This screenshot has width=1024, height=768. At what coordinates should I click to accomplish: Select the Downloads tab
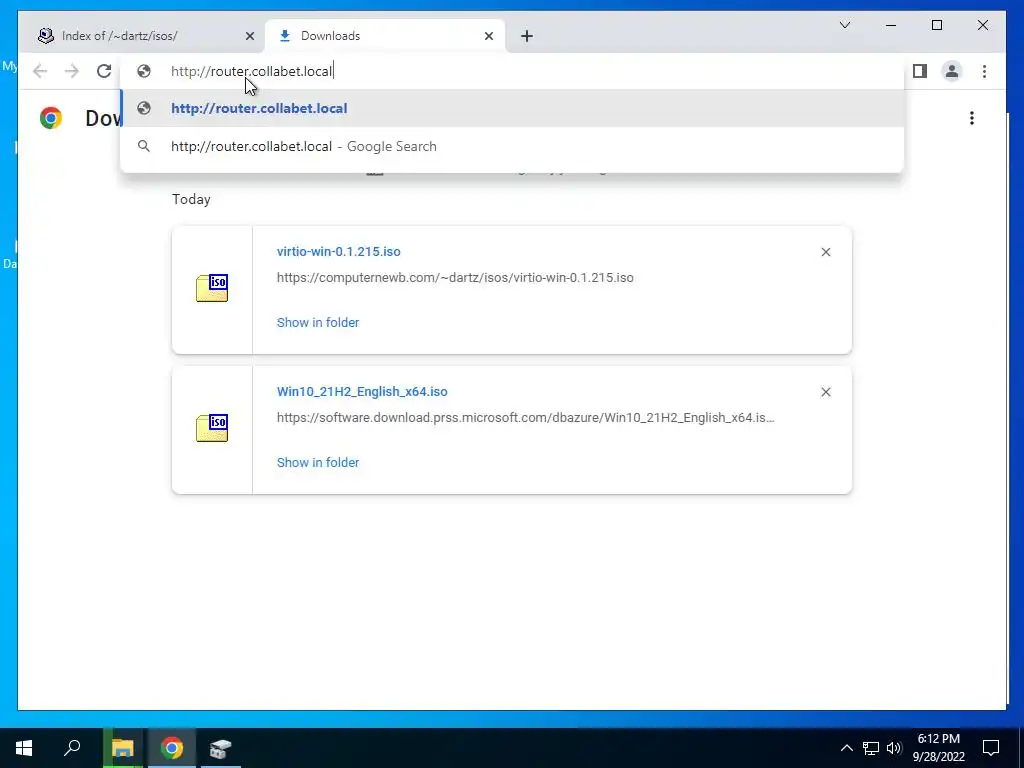[x=384, y=36]
